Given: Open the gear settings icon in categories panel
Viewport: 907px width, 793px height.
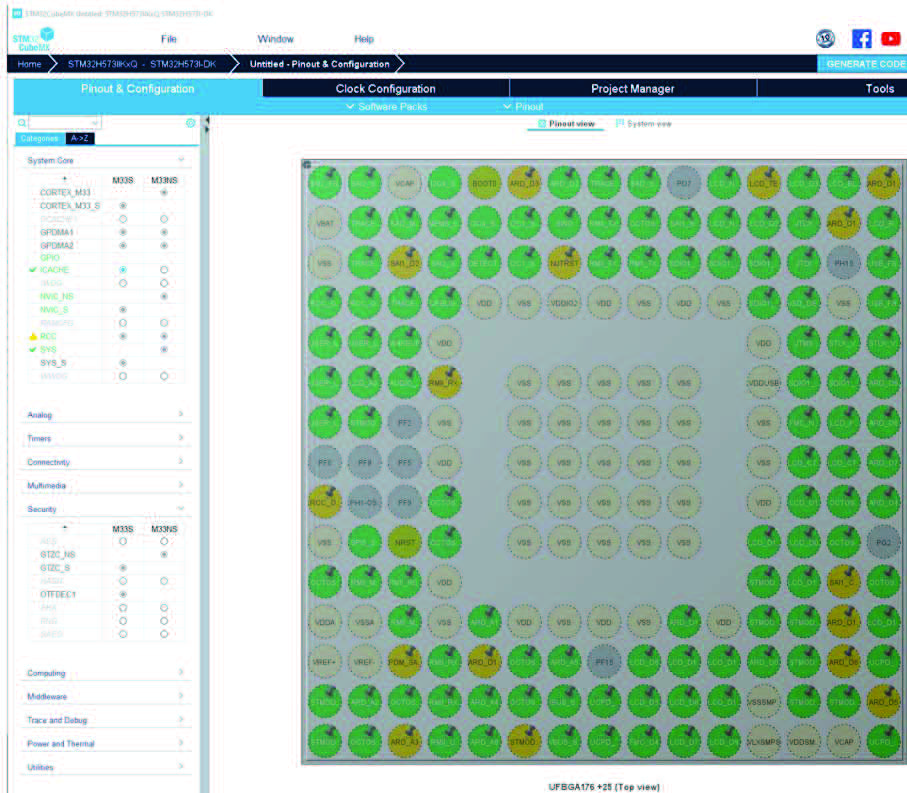Looking at the screenshot, I should [x=190, y=123].
